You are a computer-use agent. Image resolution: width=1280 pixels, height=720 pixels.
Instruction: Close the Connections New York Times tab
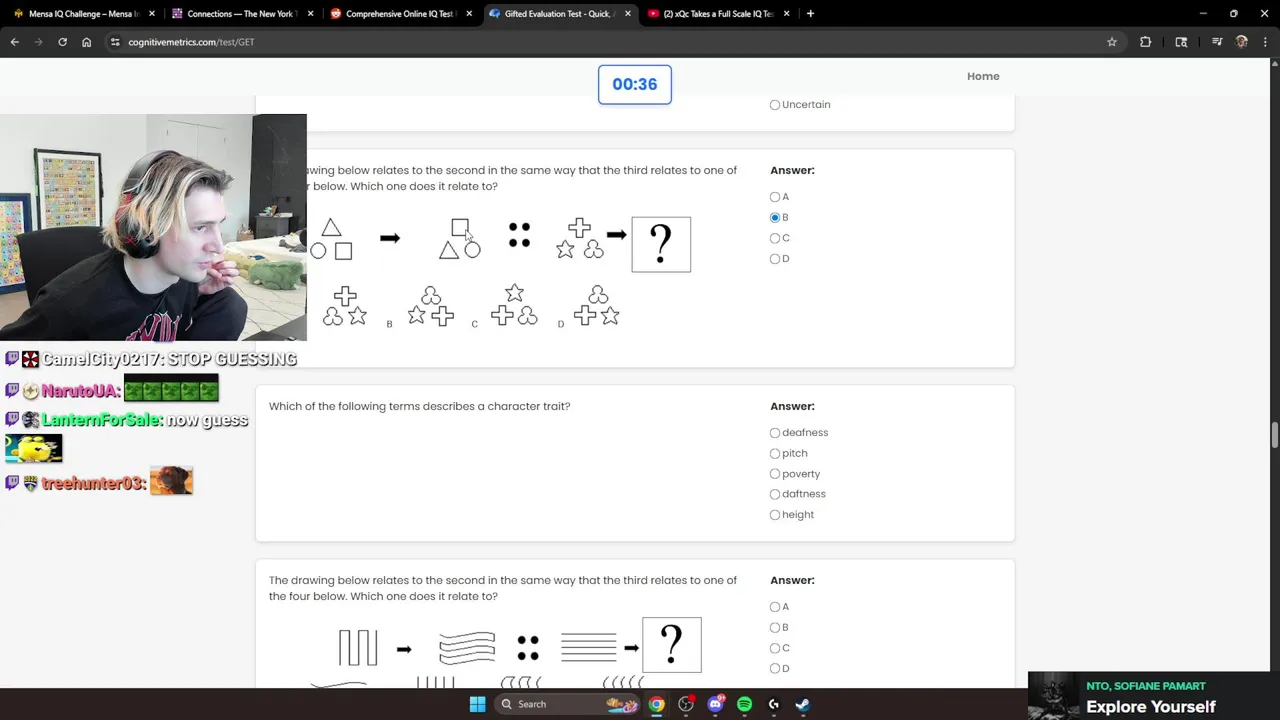click(311, 14)
